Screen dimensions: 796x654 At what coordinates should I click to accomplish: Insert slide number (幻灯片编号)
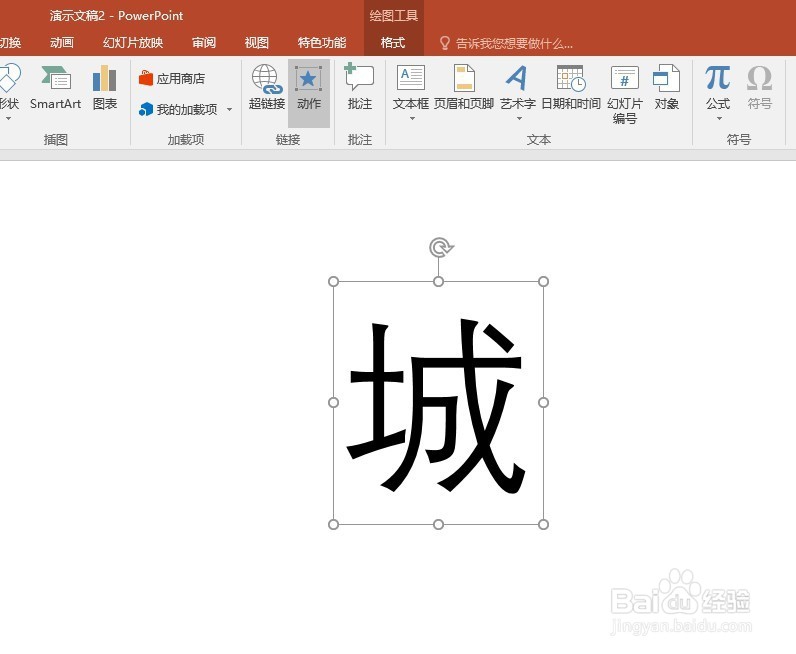pyautogui.click(x=625, y=94)
